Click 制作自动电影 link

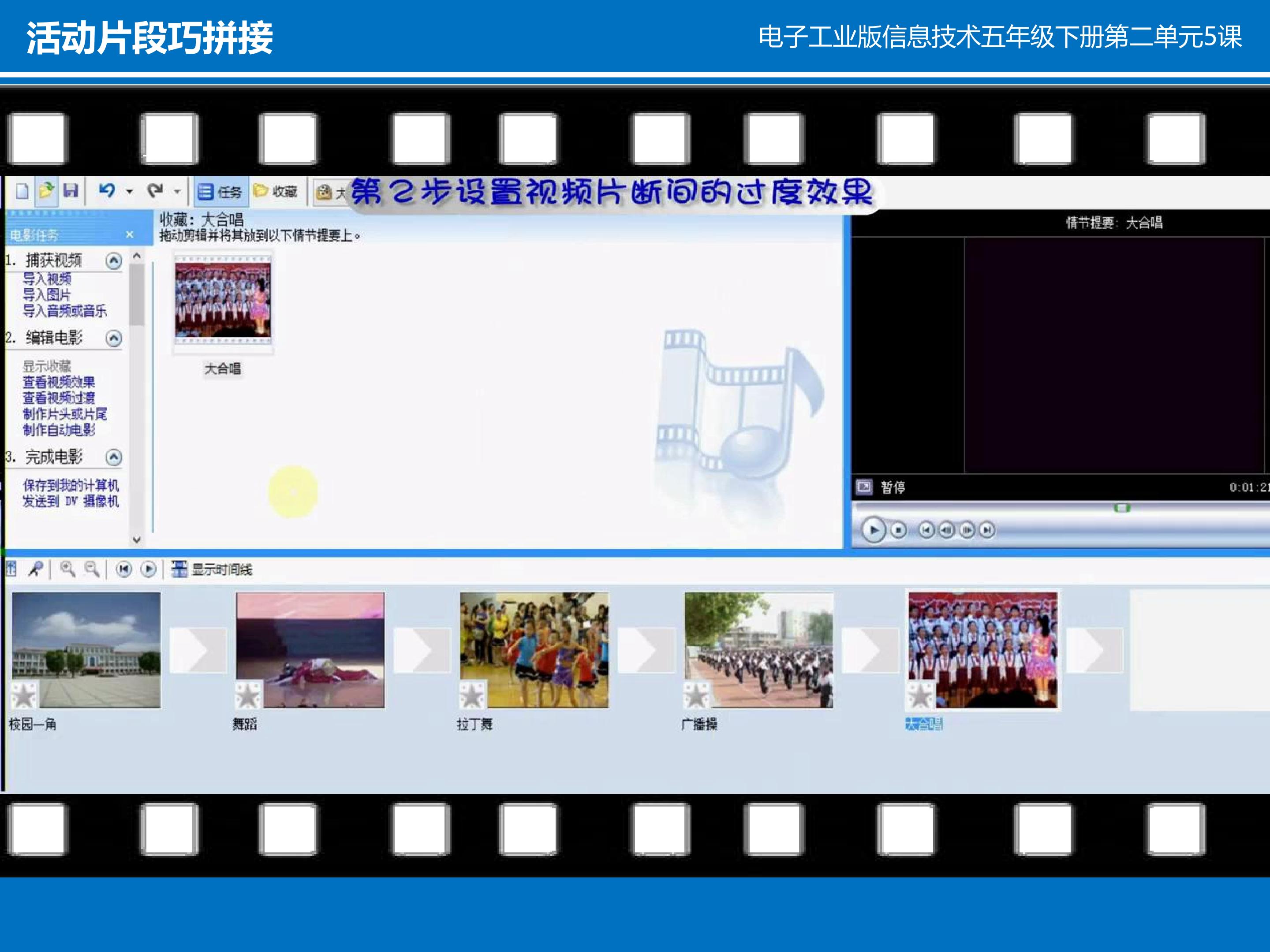click(59, 430)
